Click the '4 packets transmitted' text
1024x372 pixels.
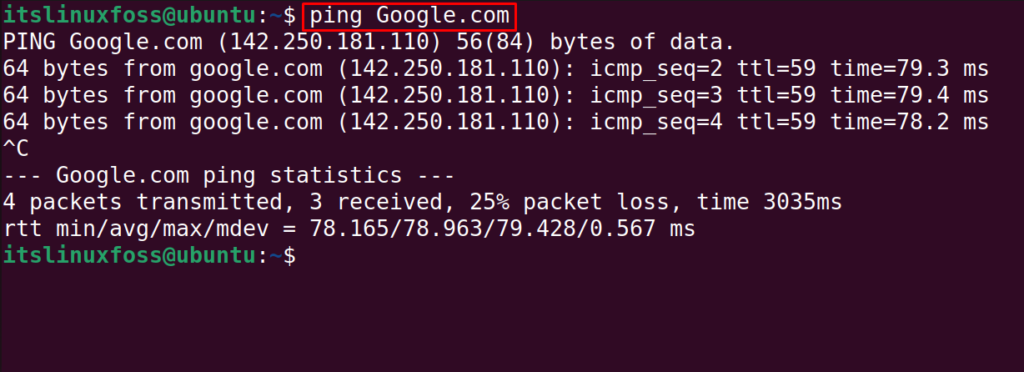coord(144,203)
